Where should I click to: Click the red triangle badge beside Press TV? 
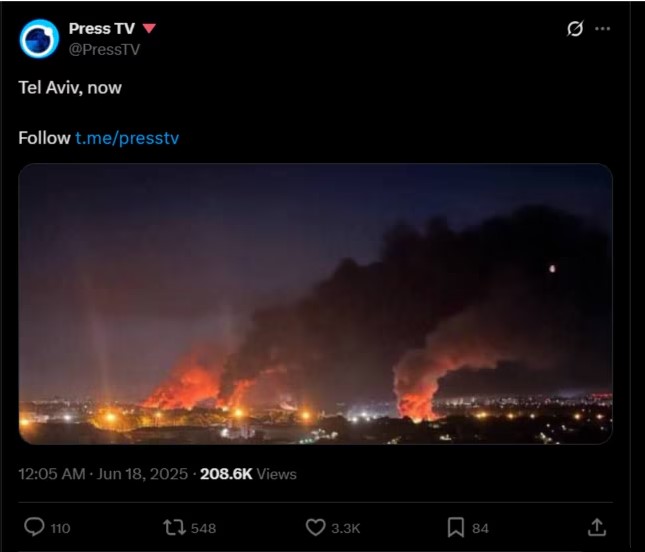click(149, 28)
